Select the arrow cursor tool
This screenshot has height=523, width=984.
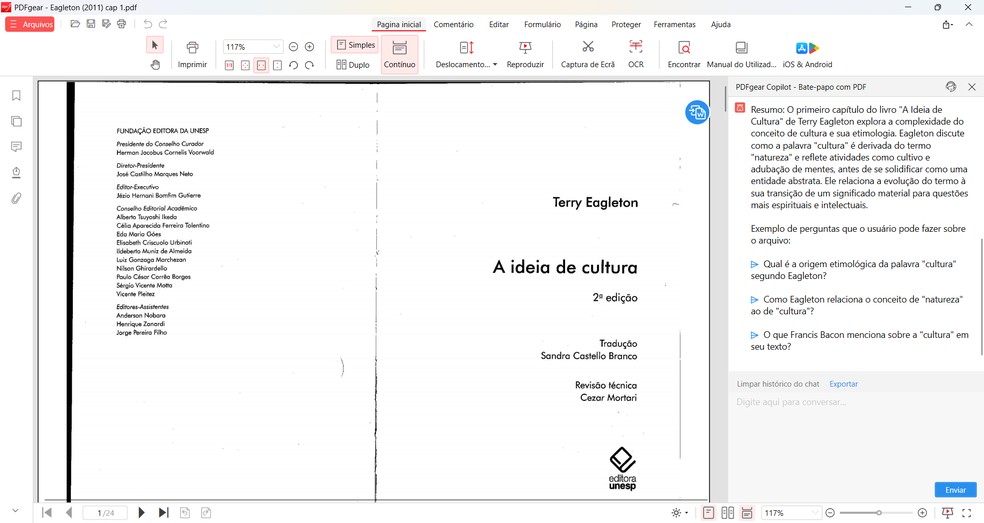[x=154, y=45]
